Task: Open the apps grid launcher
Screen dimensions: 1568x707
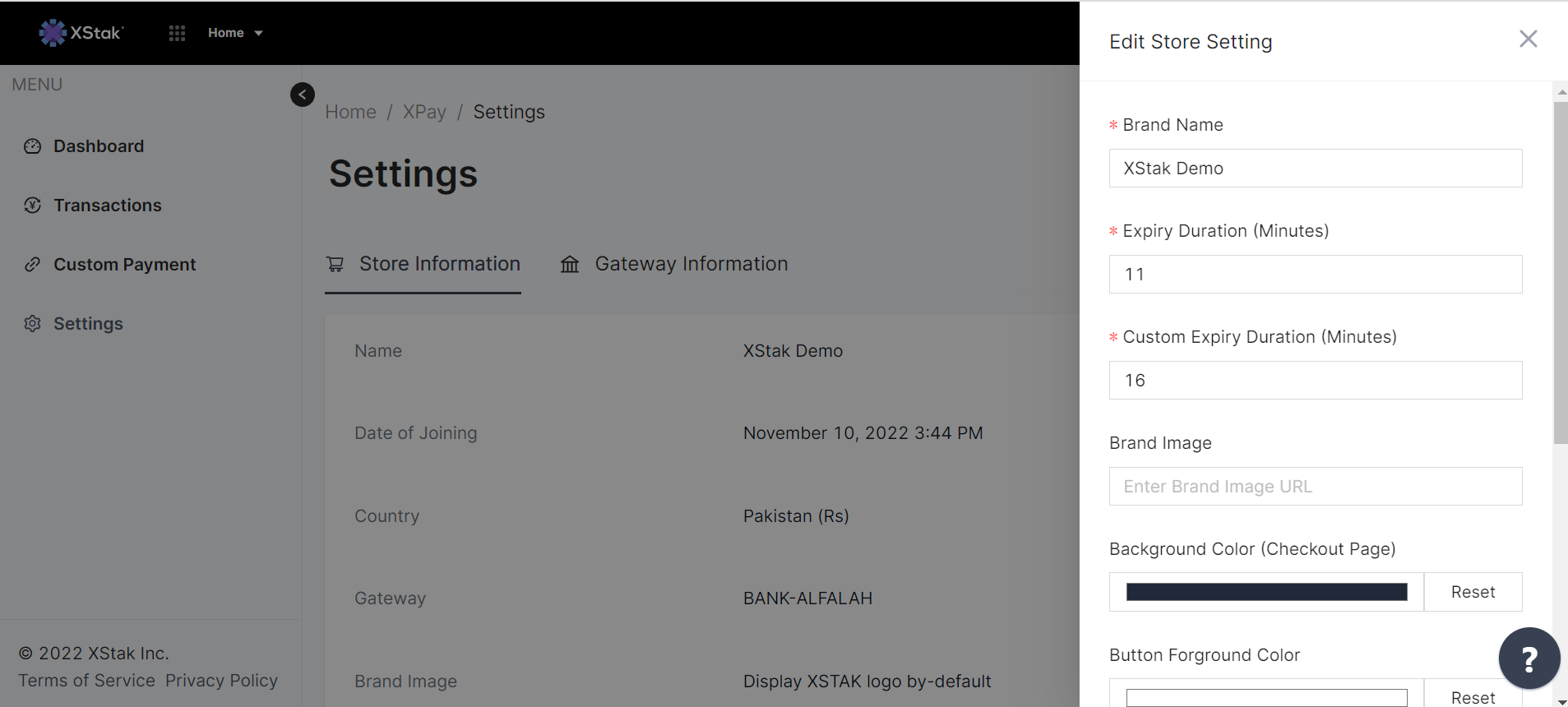Action: pos(177,33)
